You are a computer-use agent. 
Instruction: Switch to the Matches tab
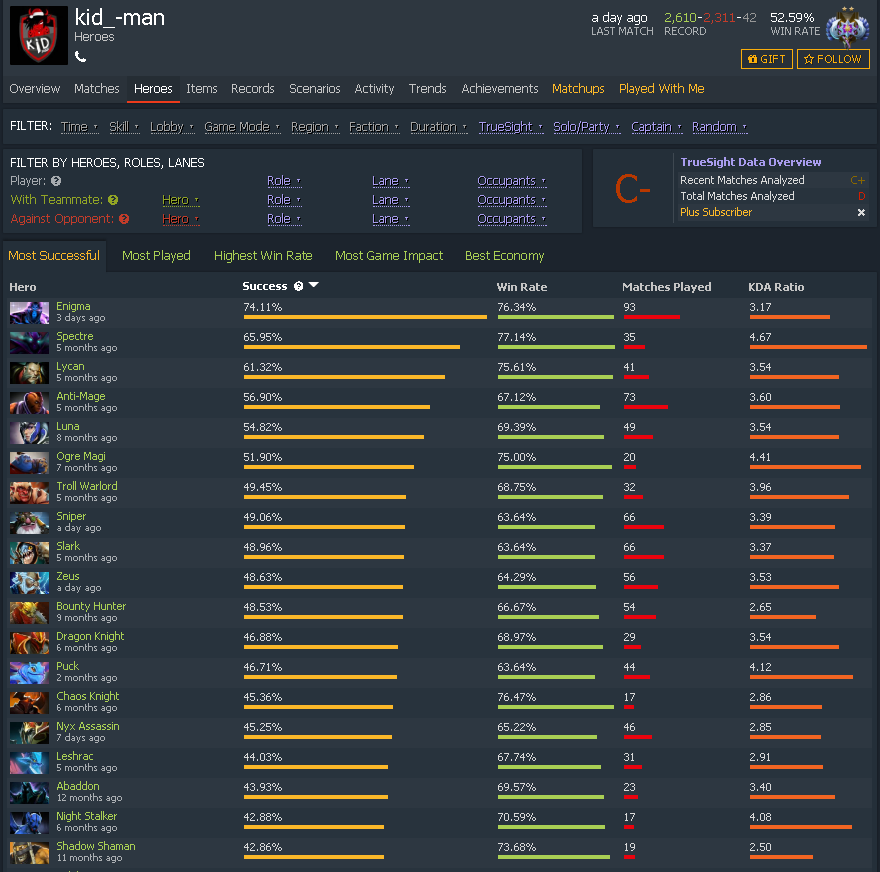point(97,89)
